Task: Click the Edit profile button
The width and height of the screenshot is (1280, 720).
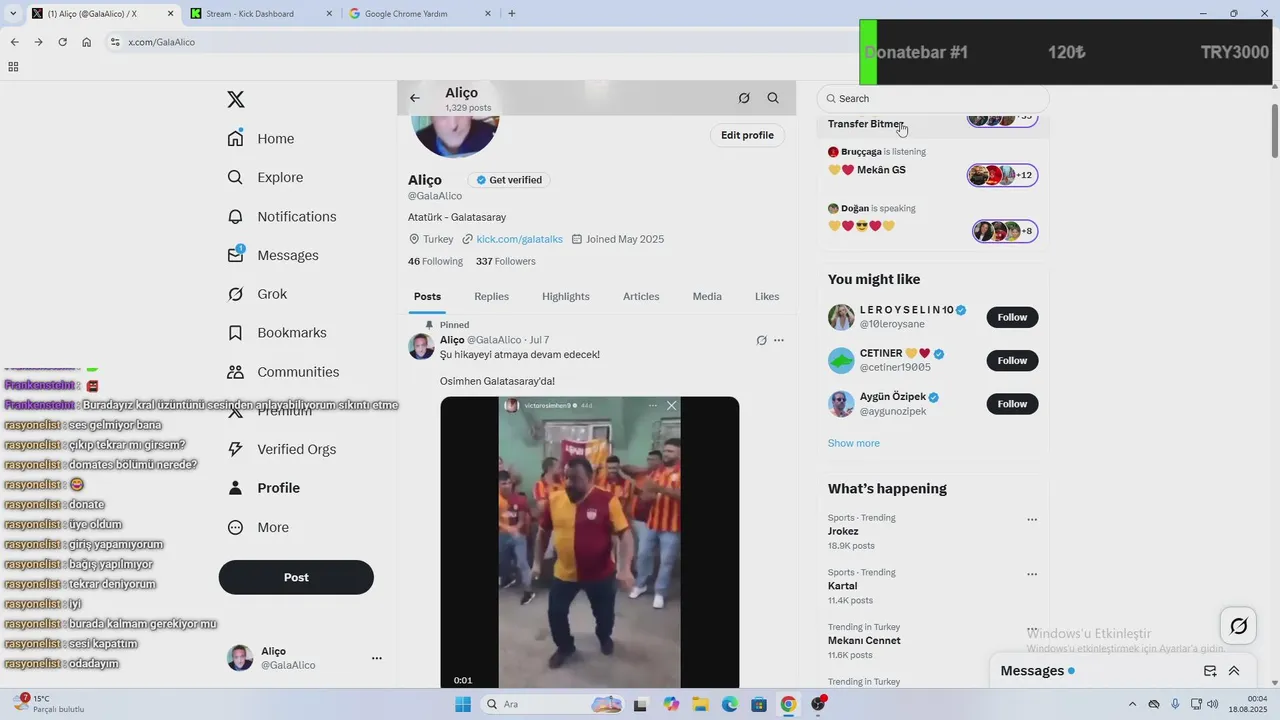Action: click(747, 135)
